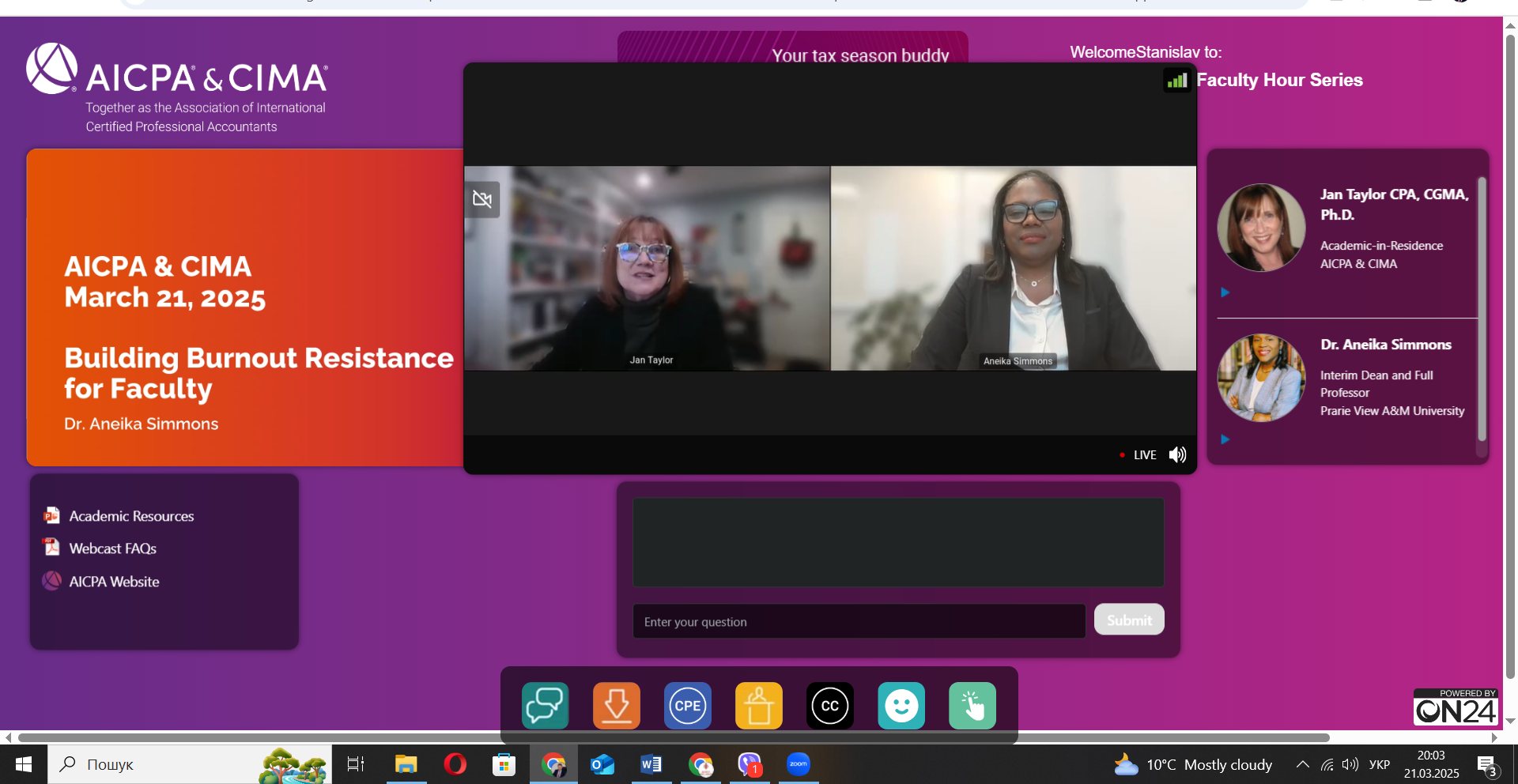1518x784 pixels.
Task: Check the signal strength bars icon
Action: 1177,80
